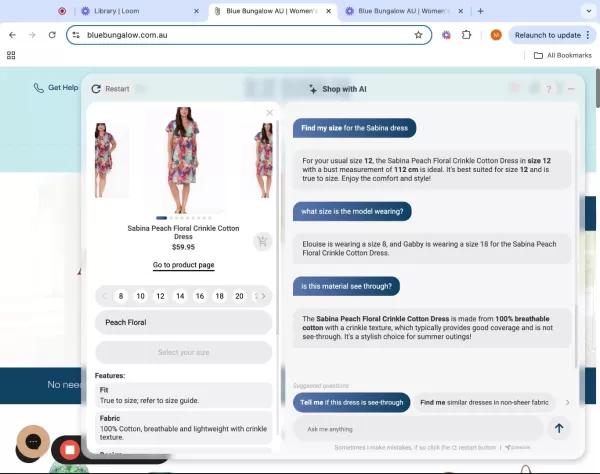600x474 pixels.
Task: Click 'what size is the model wearing?' message
Action: (x=352, y=211)
